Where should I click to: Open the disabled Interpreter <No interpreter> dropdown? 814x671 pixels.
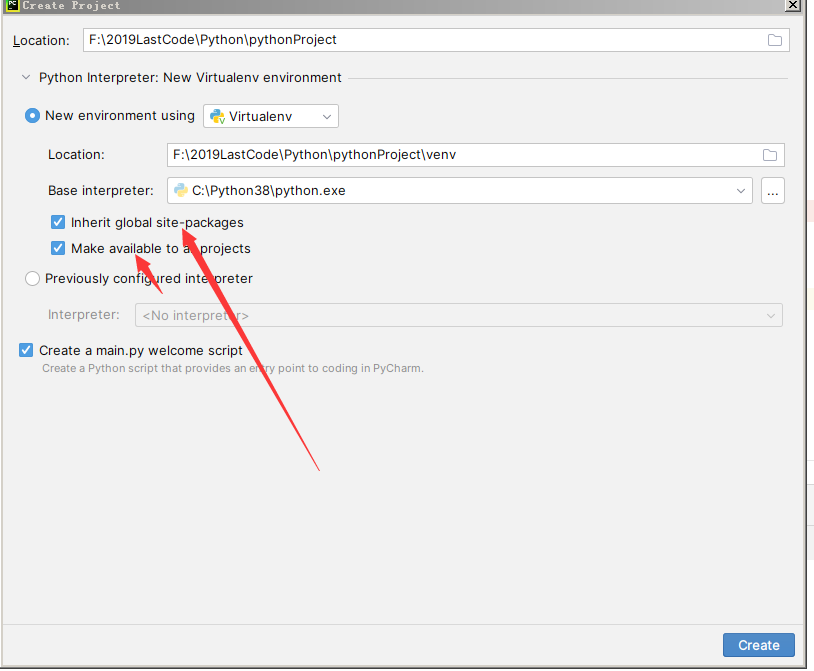click(458, 315)
